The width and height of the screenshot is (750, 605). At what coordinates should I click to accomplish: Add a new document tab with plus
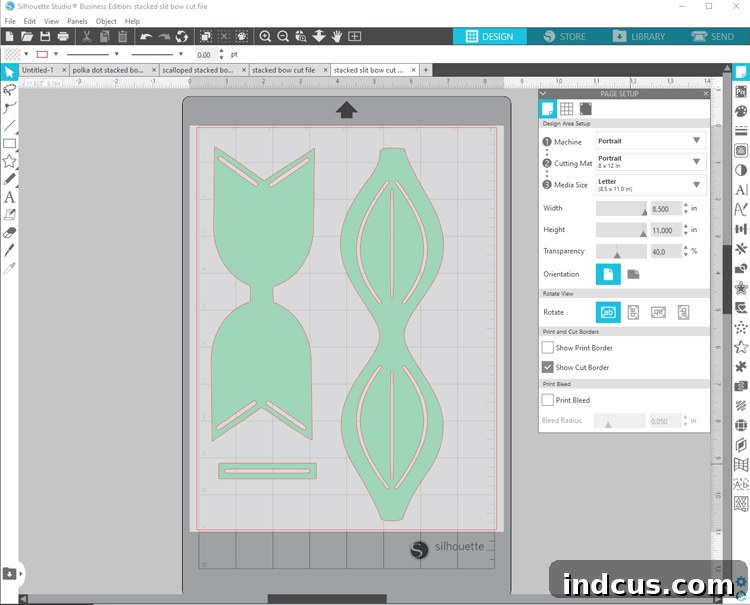[x=426, y=70]
